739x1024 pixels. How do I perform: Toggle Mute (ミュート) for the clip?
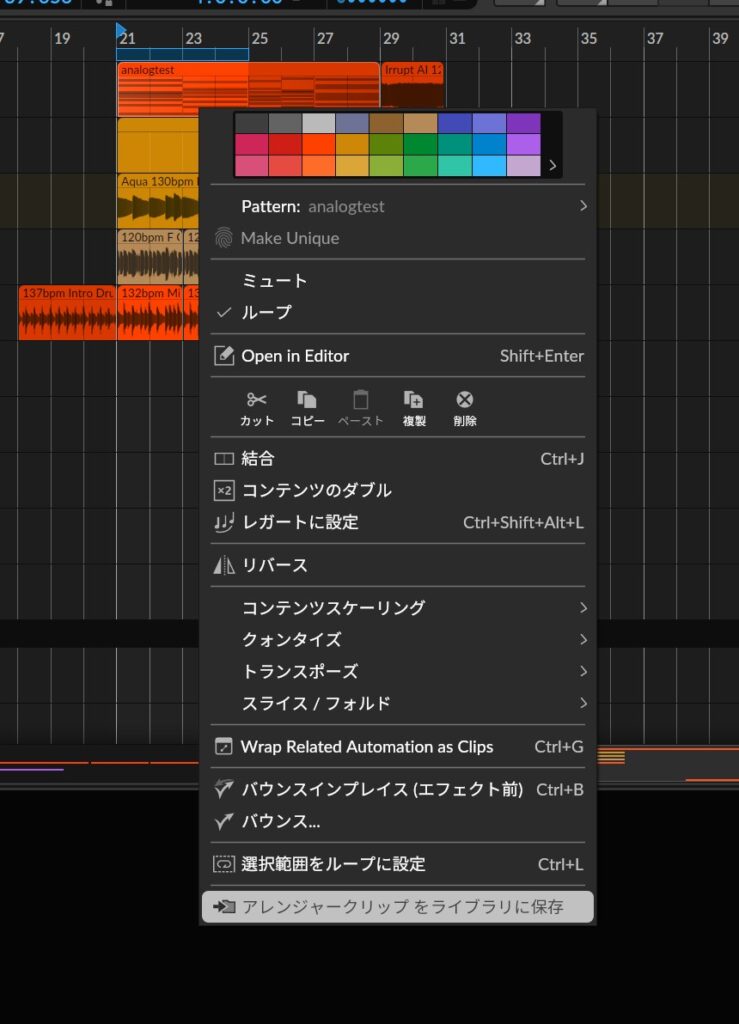(274, 281)
